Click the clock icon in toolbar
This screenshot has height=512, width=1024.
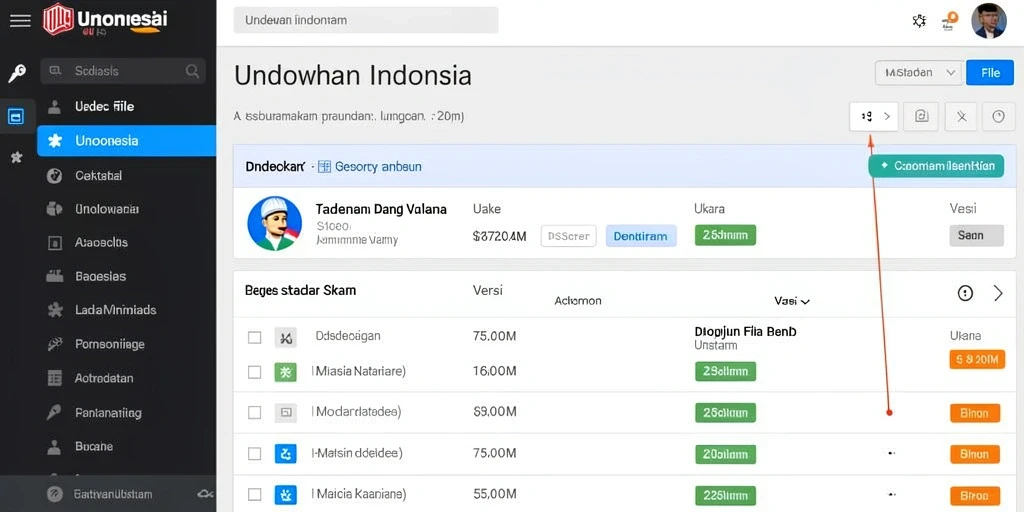pyautogui.click(x=999, y=117)
